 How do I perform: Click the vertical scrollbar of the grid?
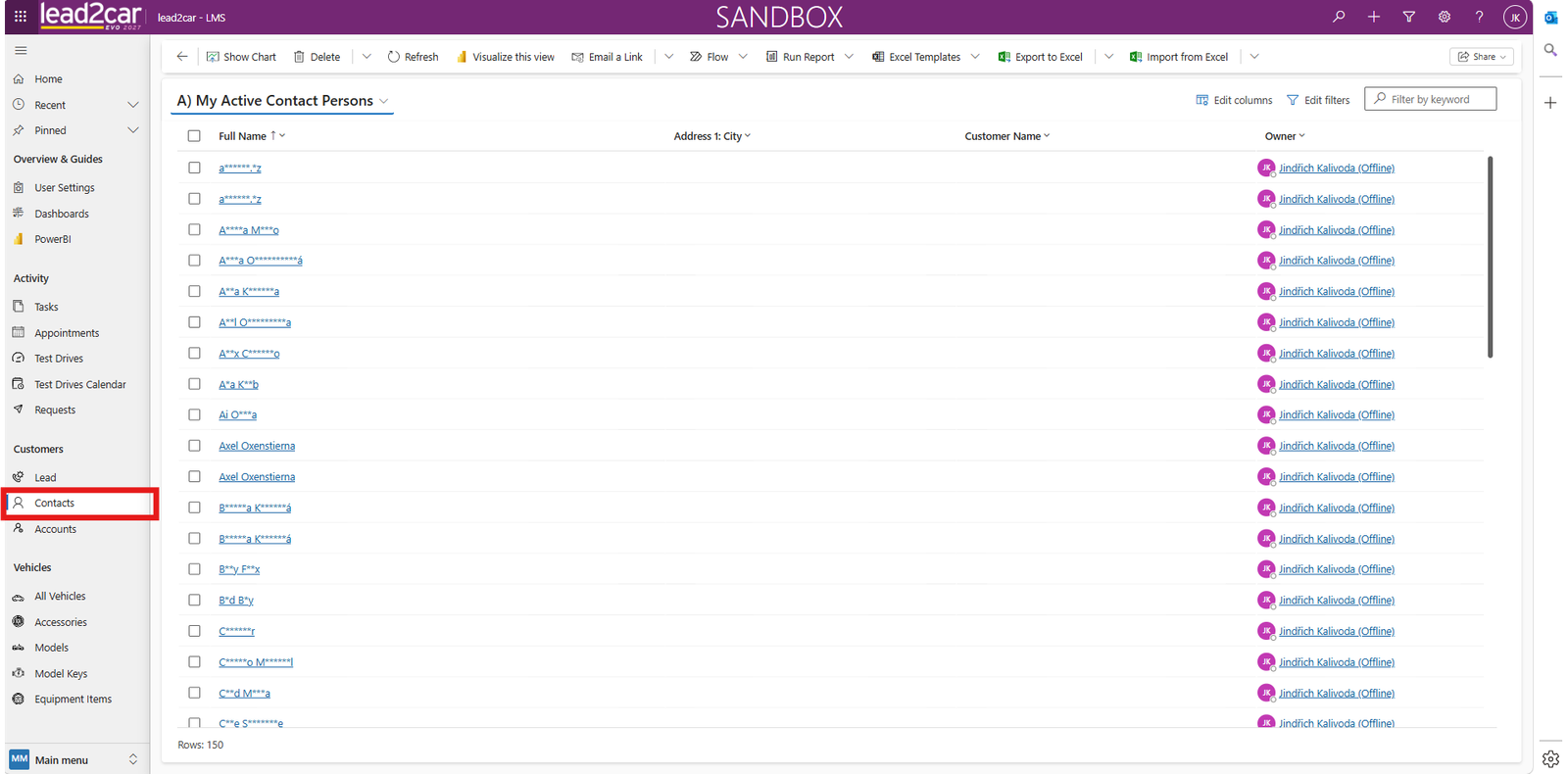point(1490,257)
